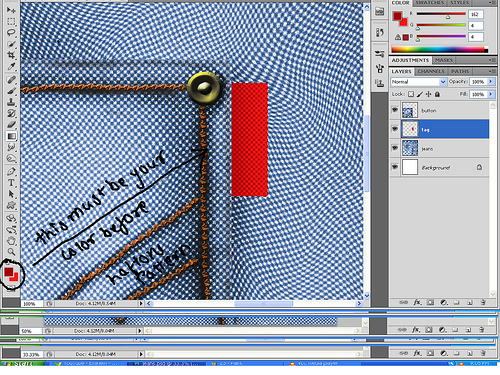This screenshot has height=375, width=500.
Task: Open the Brush panel from dock
Action: [x=379, y=68]
